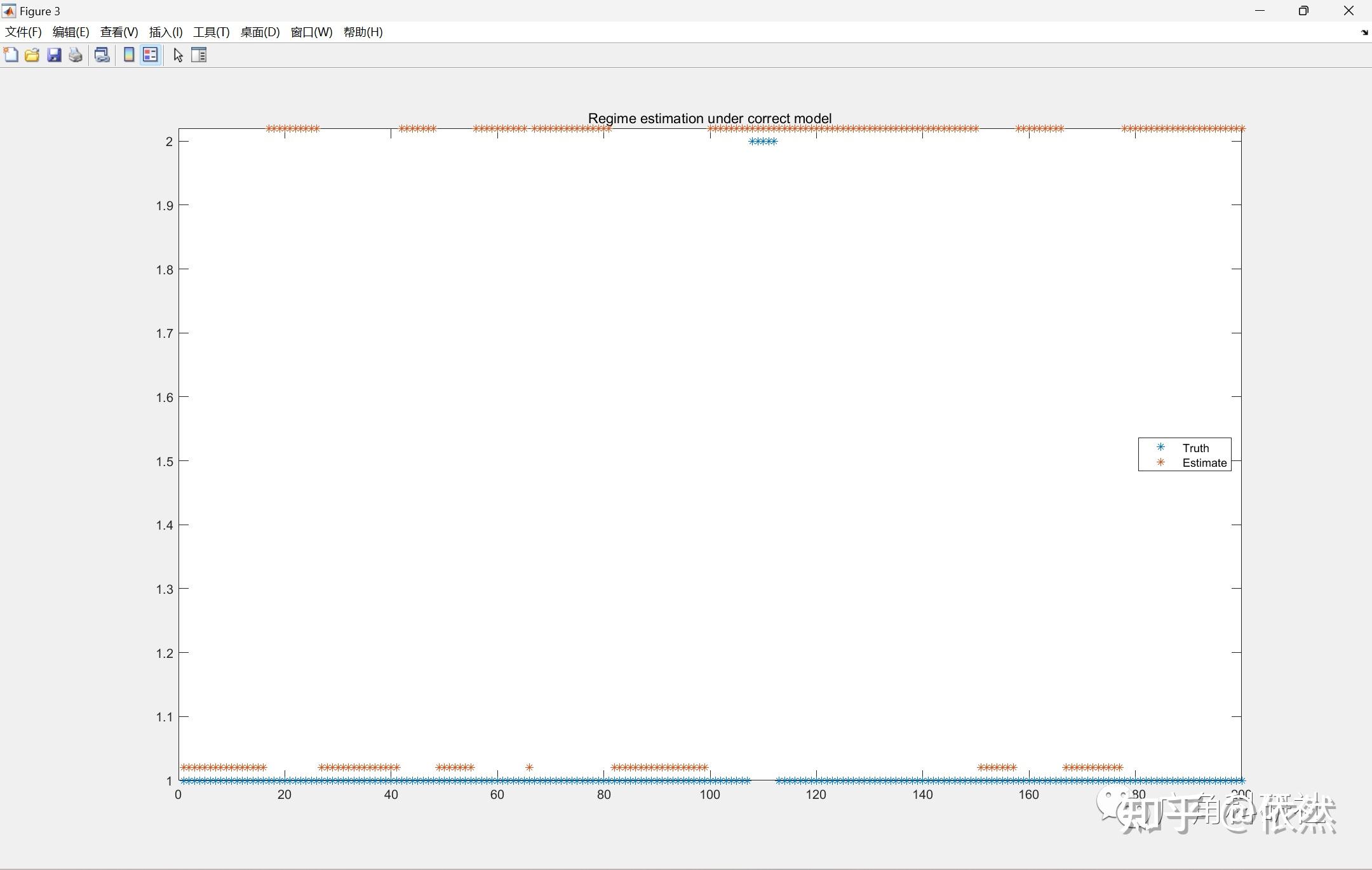Open the Property Inspector icon
Screen dimensions: 1372x870
[x=199, y=55]
